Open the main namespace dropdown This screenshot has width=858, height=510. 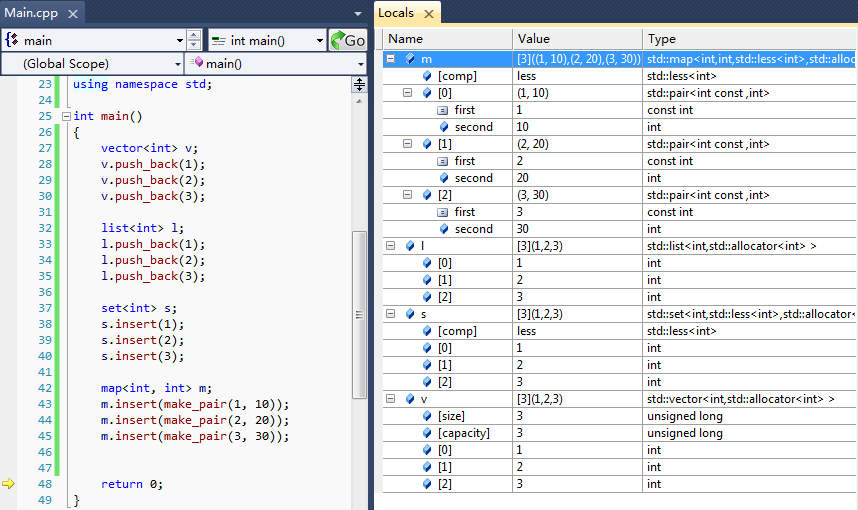[x=179, y=40]
